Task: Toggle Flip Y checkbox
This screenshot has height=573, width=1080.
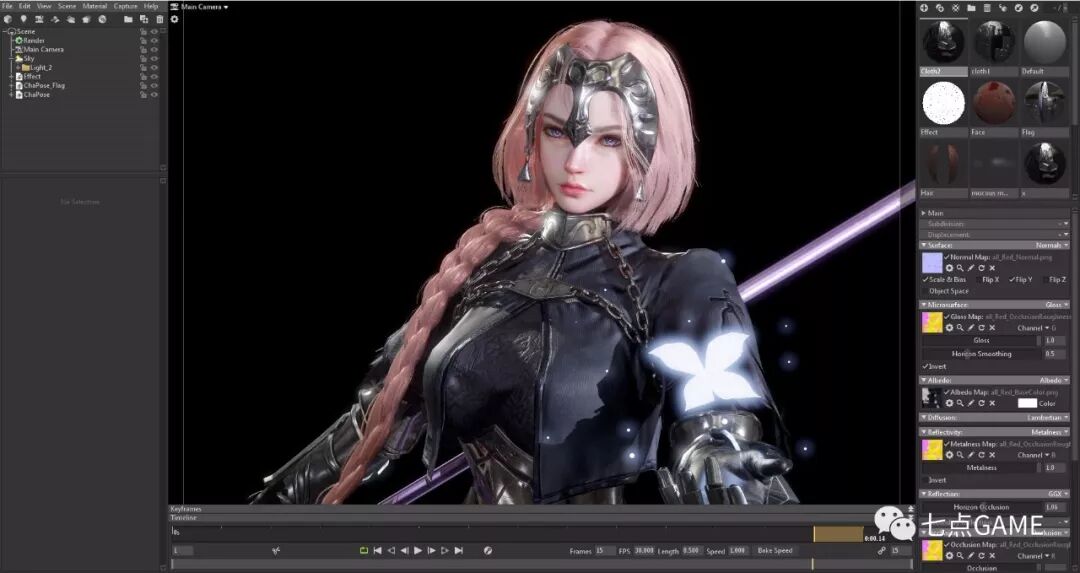Action: [x=1012, y=280]
